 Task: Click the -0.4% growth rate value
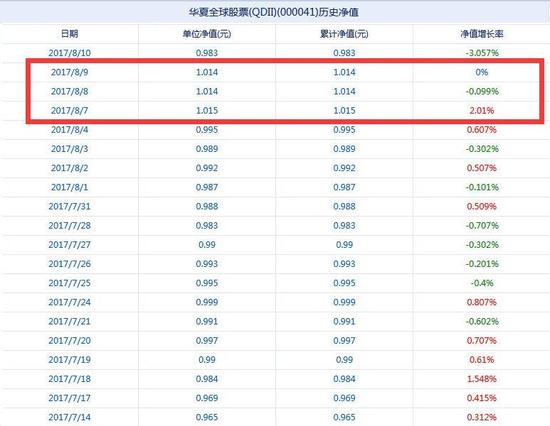482,283
